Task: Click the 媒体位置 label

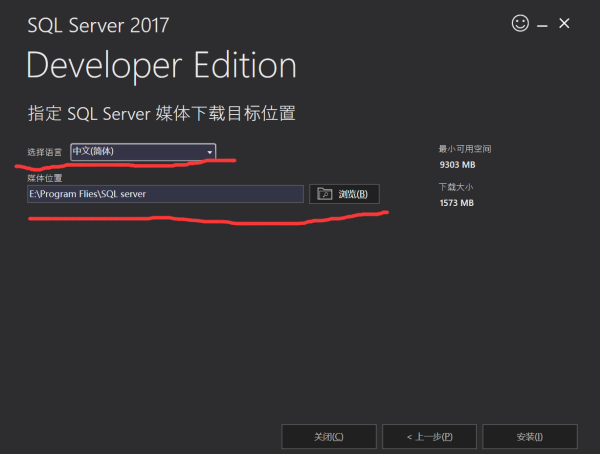Action: [44, 178]
